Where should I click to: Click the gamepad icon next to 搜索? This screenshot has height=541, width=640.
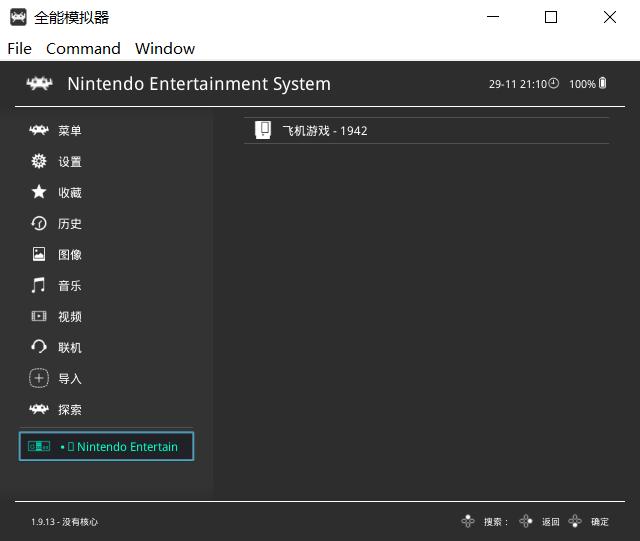468,521
